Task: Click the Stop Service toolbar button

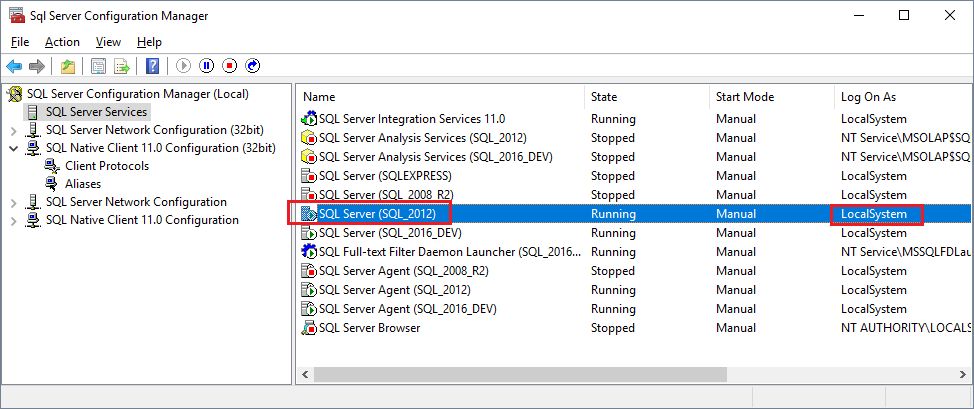Action: [230, 66]
